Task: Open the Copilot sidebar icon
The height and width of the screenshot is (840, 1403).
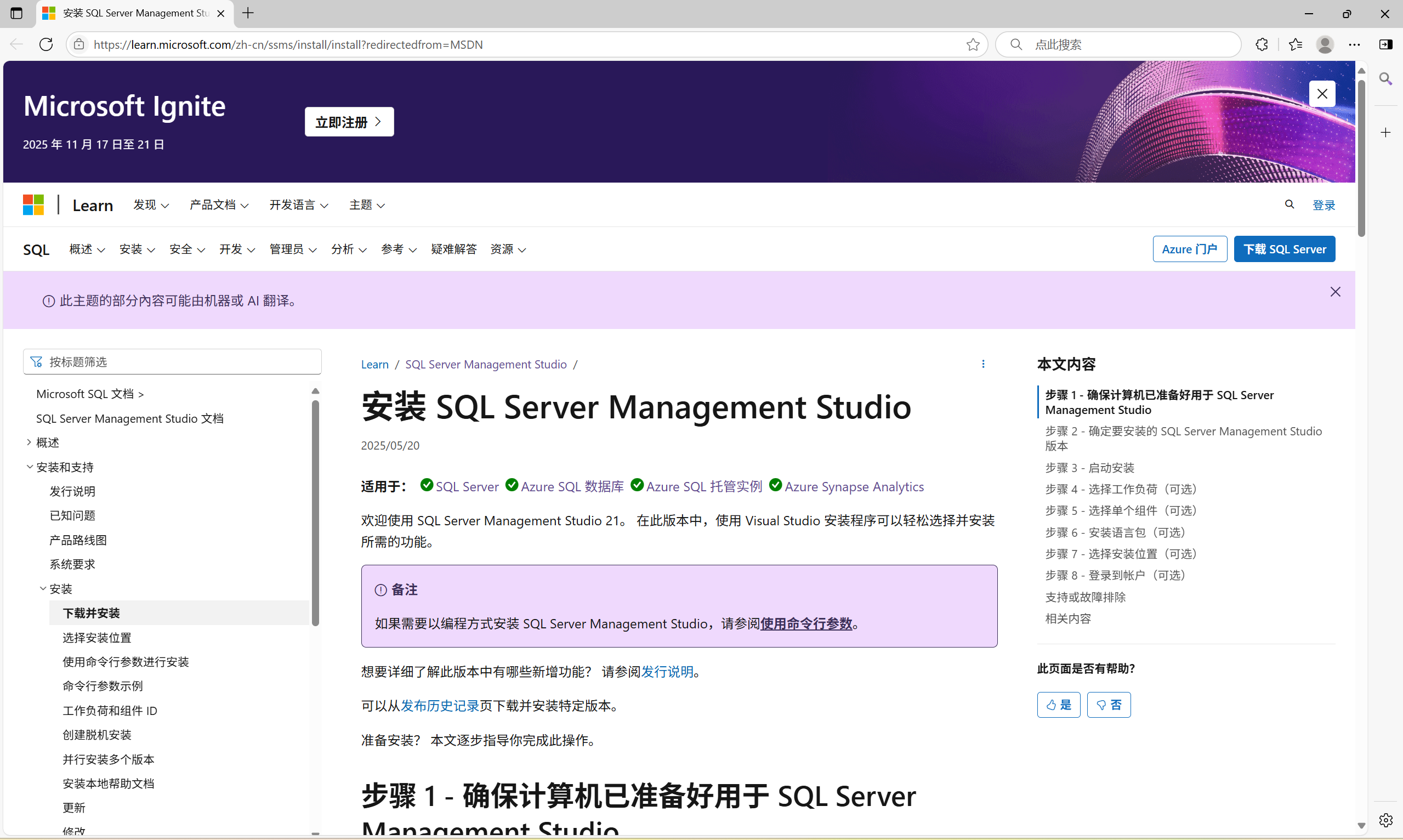Action: 1385,44
